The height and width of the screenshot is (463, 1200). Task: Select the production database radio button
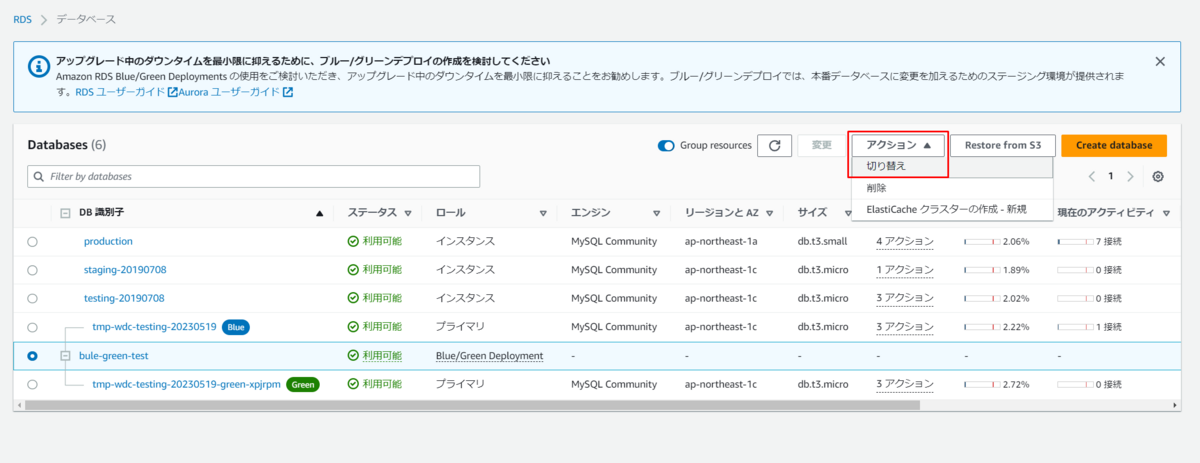tap(33, 242)
